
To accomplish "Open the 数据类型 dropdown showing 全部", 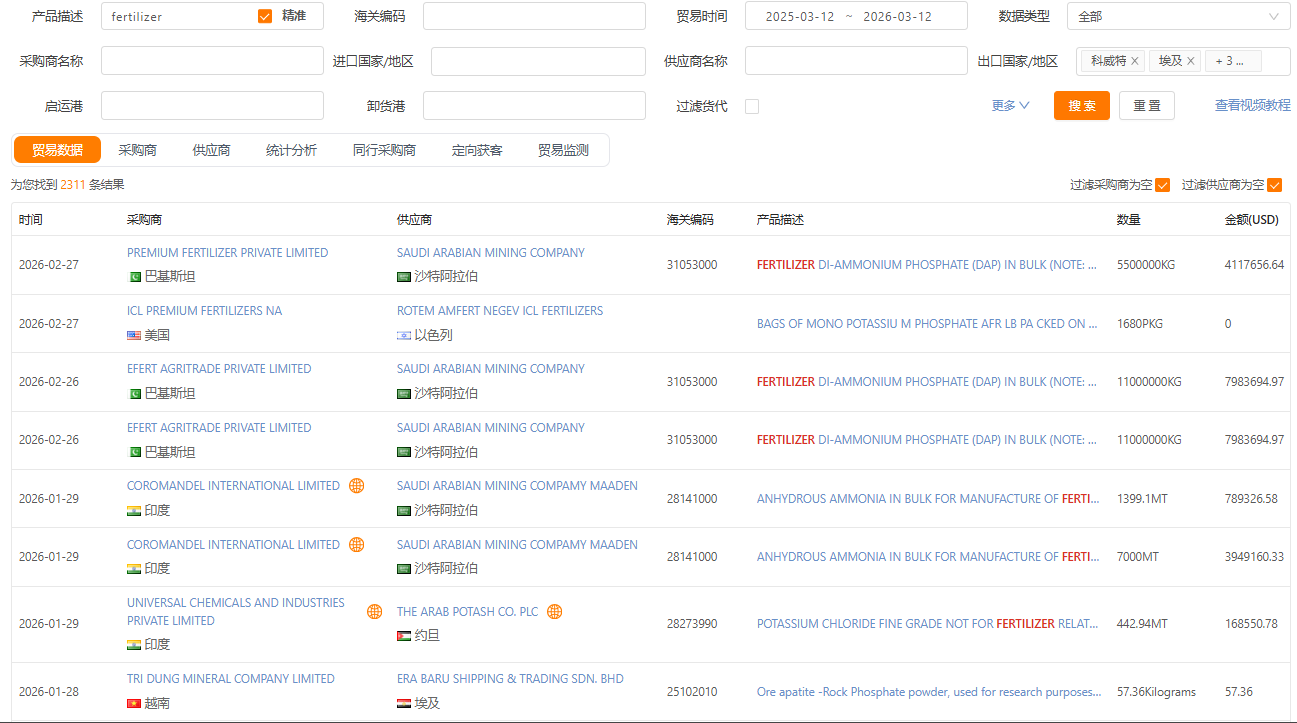I will pyautogui.click(x=1178, y=16).
